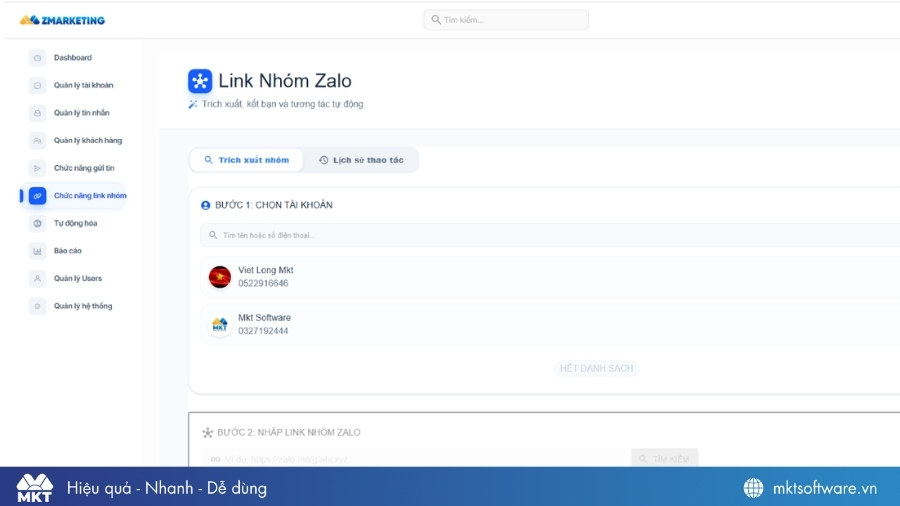Select the Viet Long Mkt account name
900x506 pixels.
pos(266,270)
